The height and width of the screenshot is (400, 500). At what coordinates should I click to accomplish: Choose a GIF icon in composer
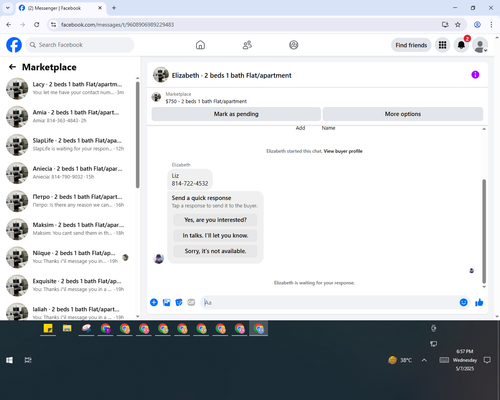pyautogui.click(x=191, y=302)
